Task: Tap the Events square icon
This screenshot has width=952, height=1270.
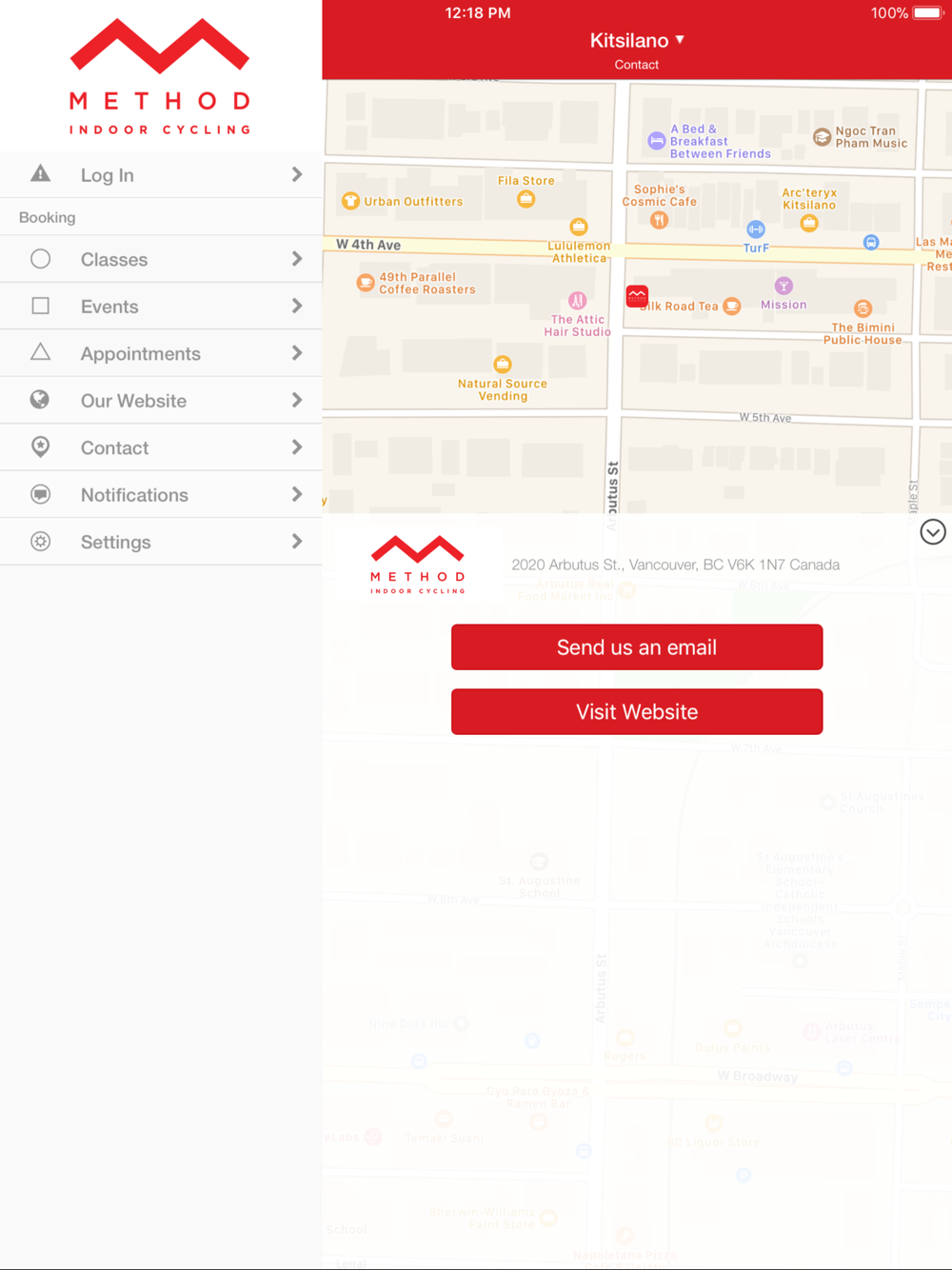Action: point(40,306)
